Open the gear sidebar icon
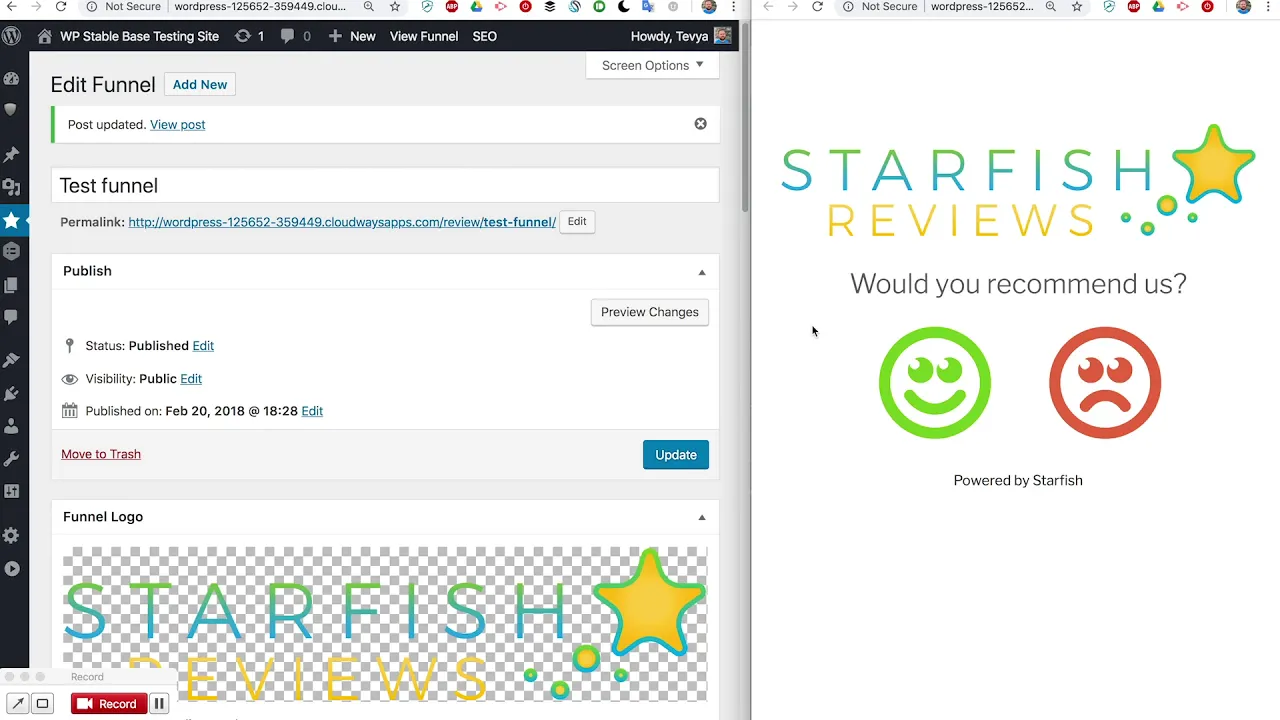1280x720 pixels. 12,536
